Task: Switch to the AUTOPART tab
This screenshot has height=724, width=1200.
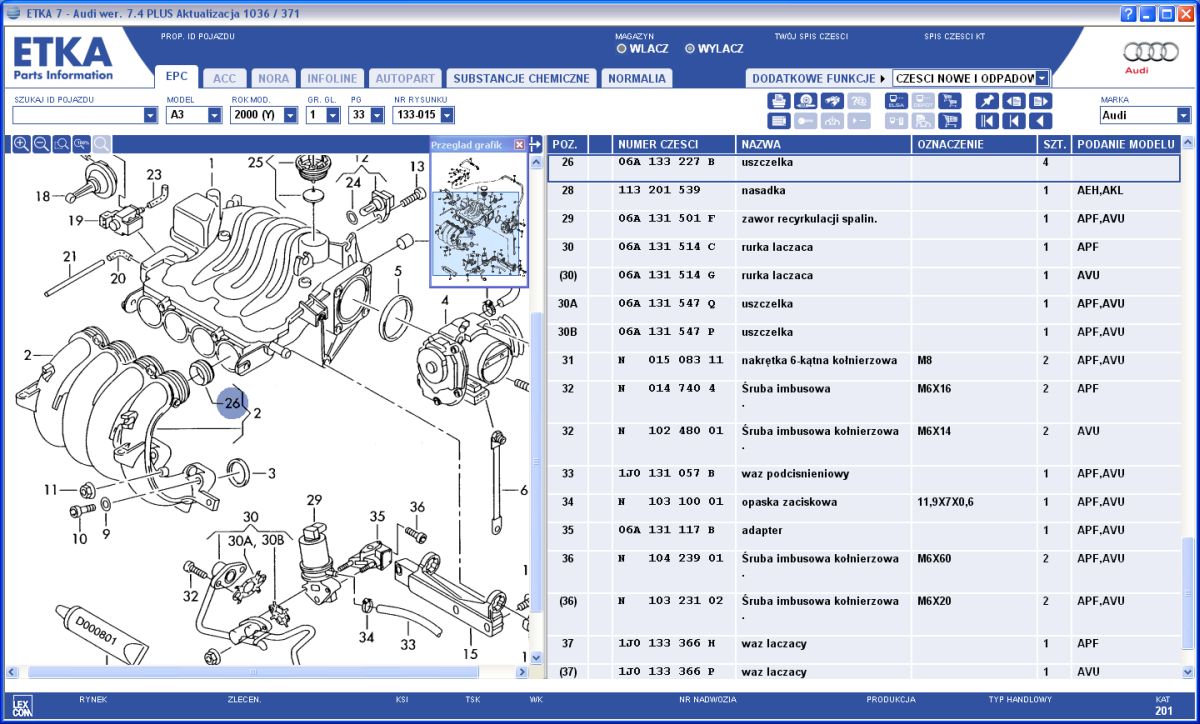Action: (405, 78)
